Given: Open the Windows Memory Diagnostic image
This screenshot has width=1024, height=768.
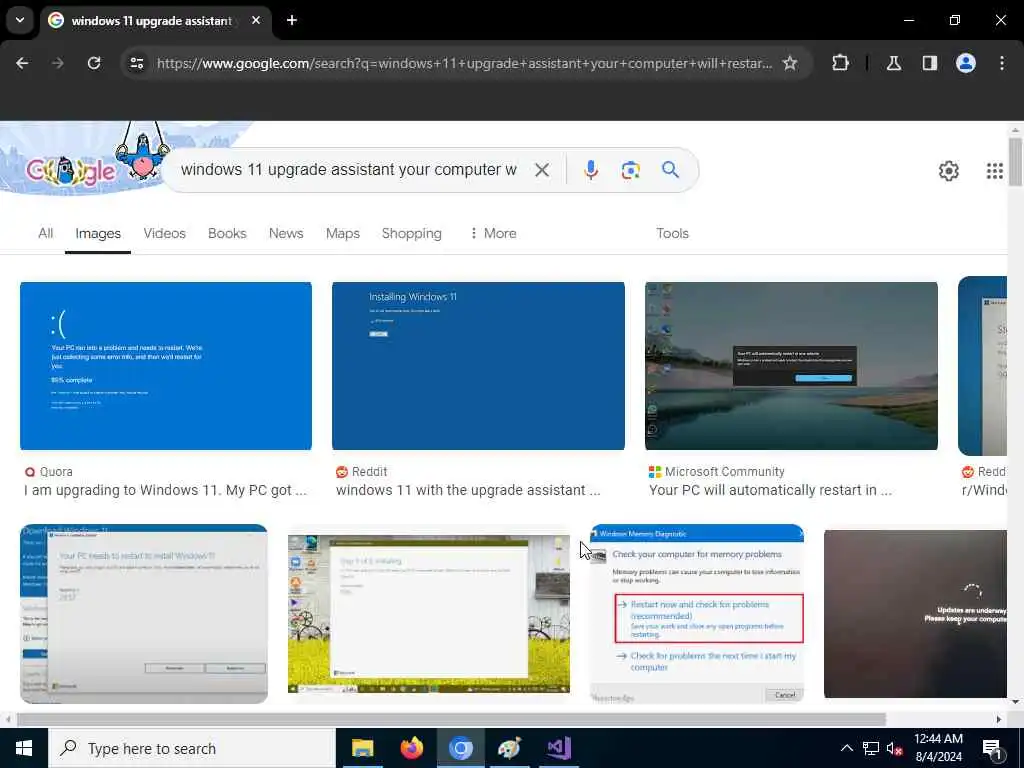Looking at the screenshot, I should coord(697,614).
